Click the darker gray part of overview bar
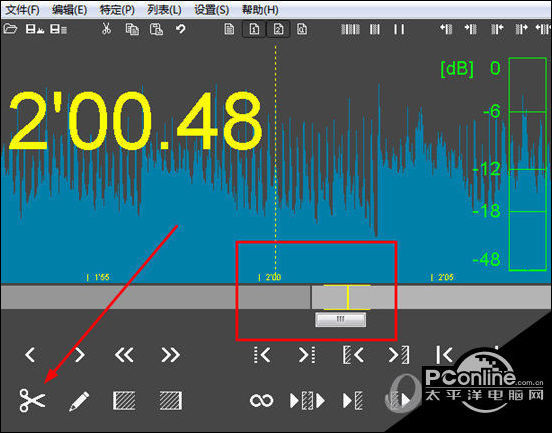This screenshot has width=552, height=433. (x=156, y=297)
